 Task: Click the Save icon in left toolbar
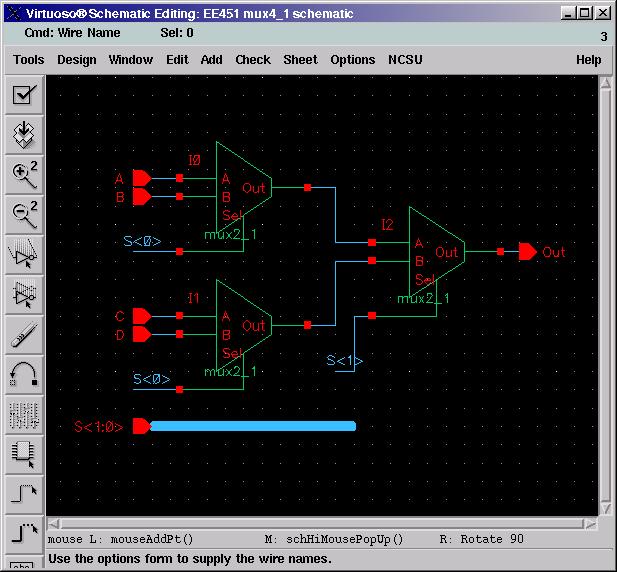24,135
